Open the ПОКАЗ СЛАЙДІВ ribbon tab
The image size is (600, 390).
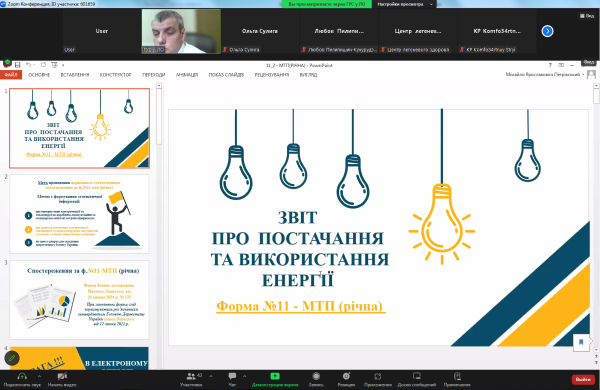tap(226, 75)
